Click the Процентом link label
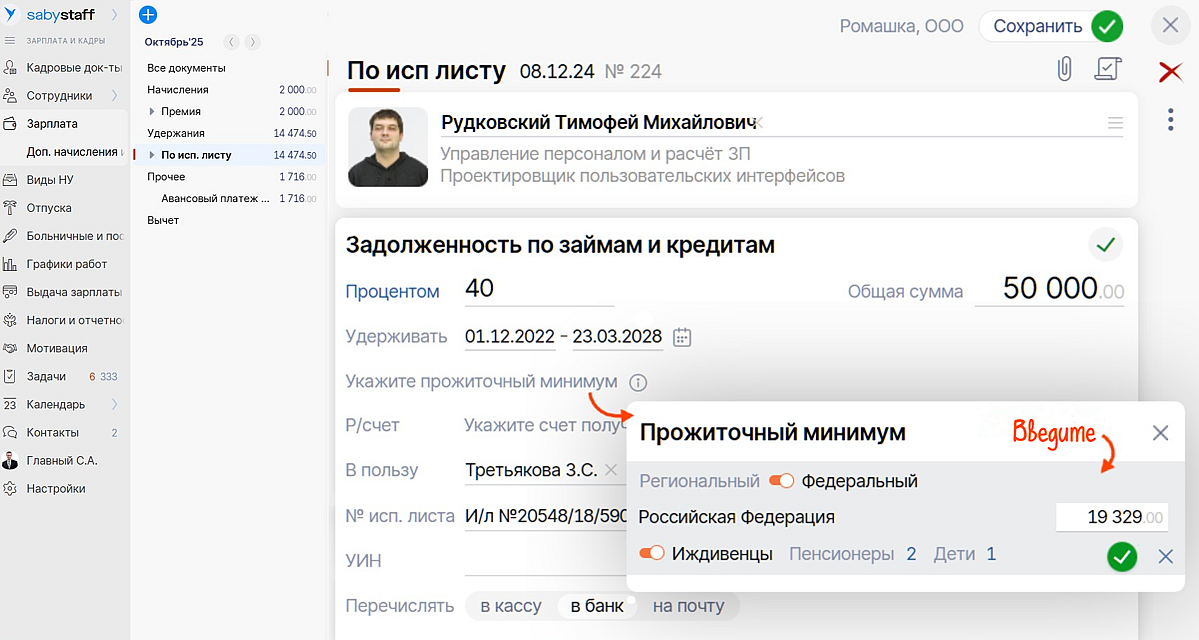 tap(392, 292)
